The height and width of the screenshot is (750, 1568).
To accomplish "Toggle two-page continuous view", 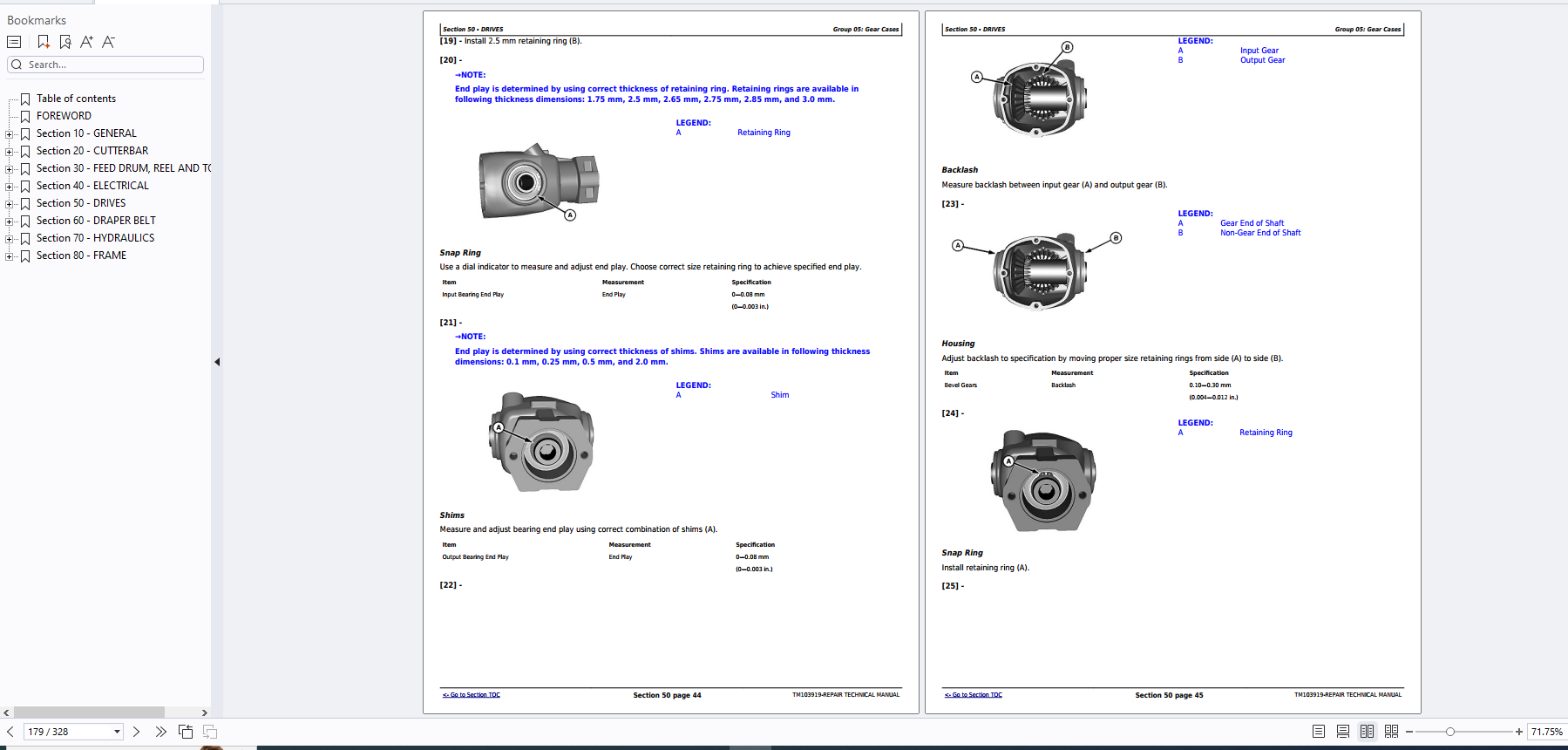I will click(1391, 732).
